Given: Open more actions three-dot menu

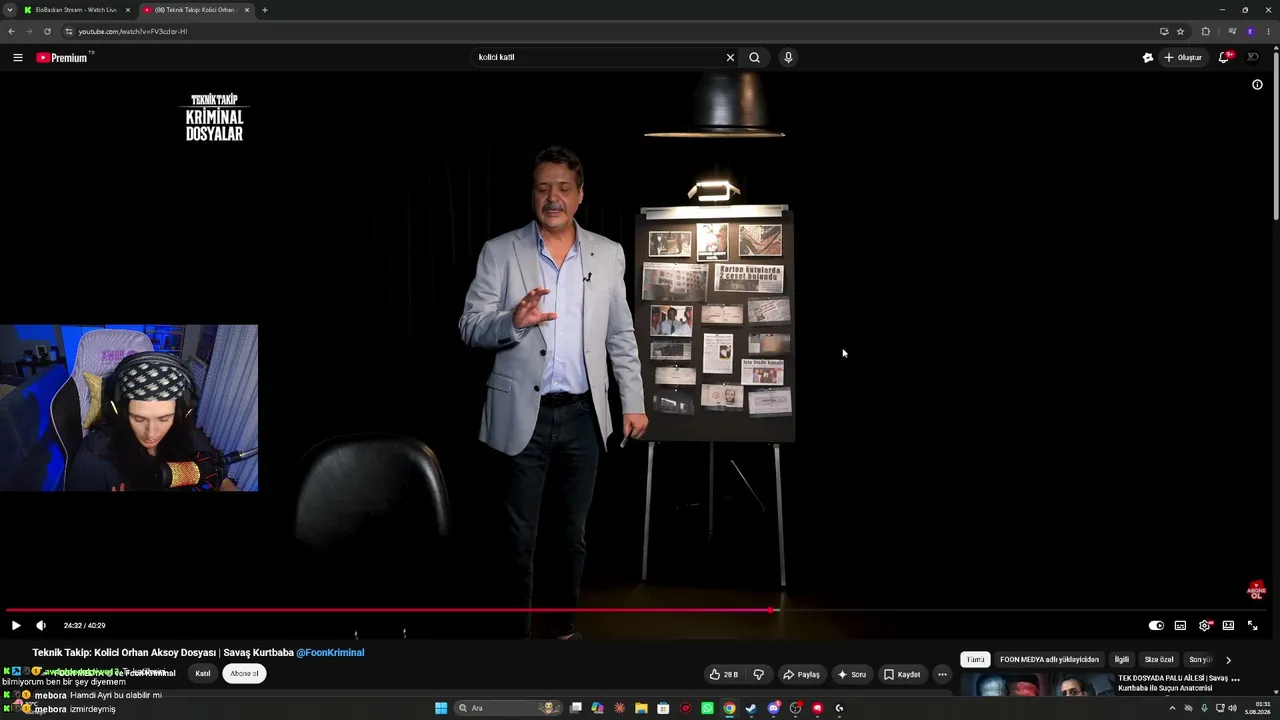Looking at the screenshot, I should (x=942, y=674).
